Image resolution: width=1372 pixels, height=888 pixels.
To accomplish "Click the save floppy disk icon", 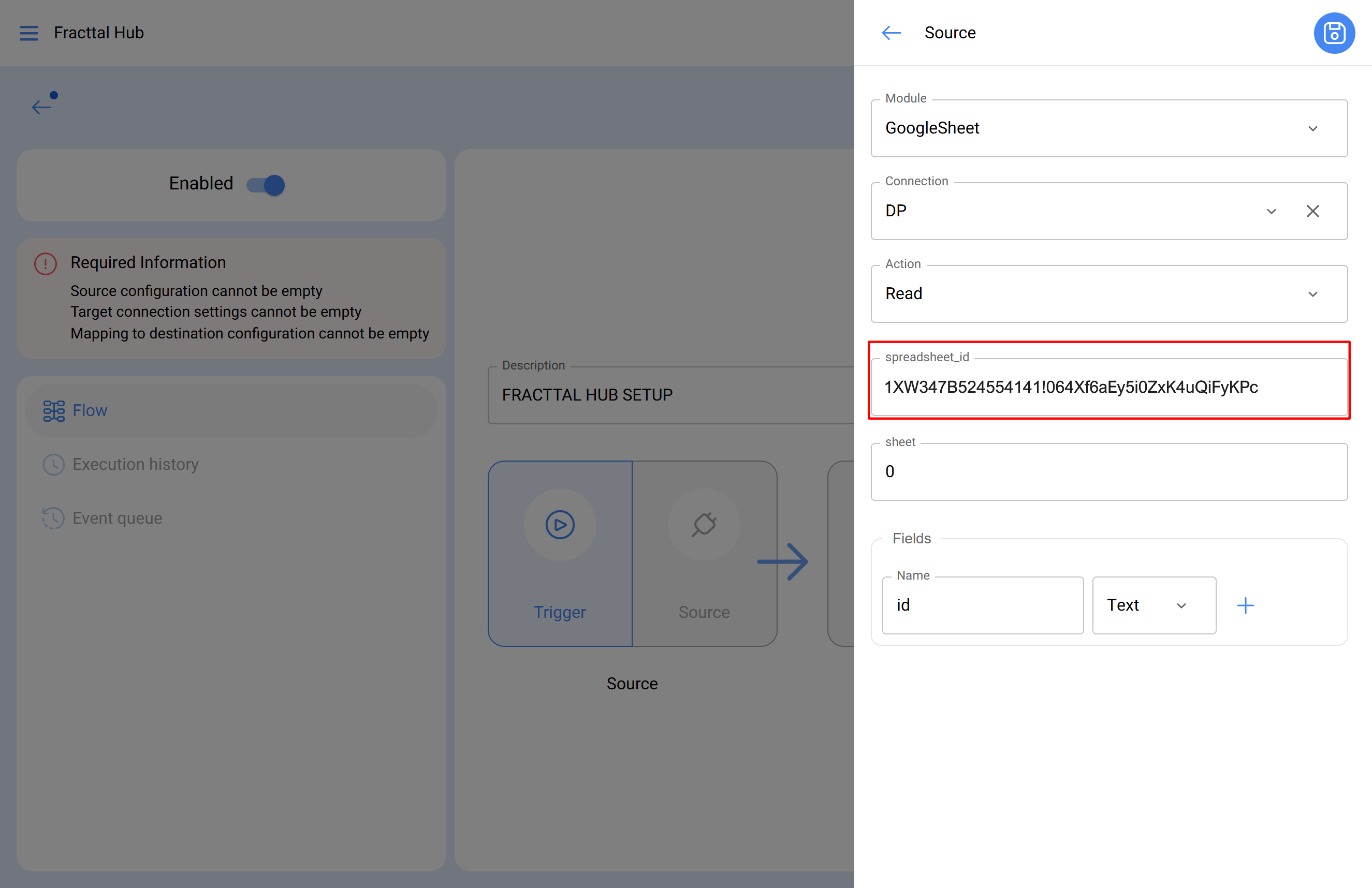I will pyautogui.click(x=1334, y=33).
